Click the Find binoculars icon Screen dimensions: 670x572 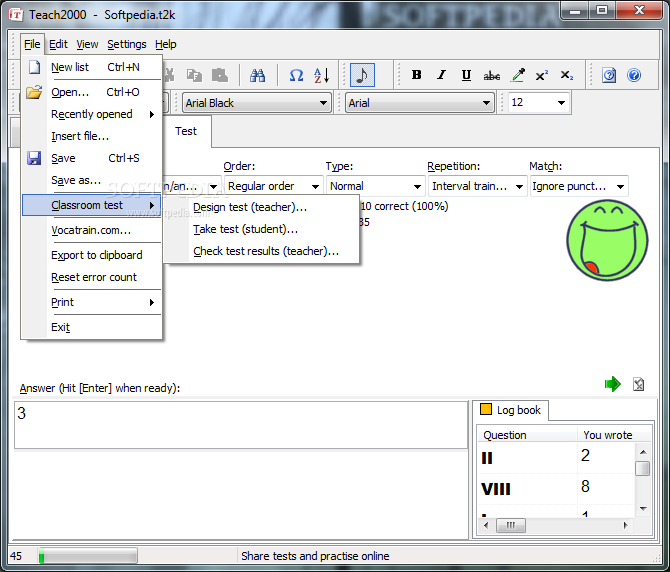(257, 76)
